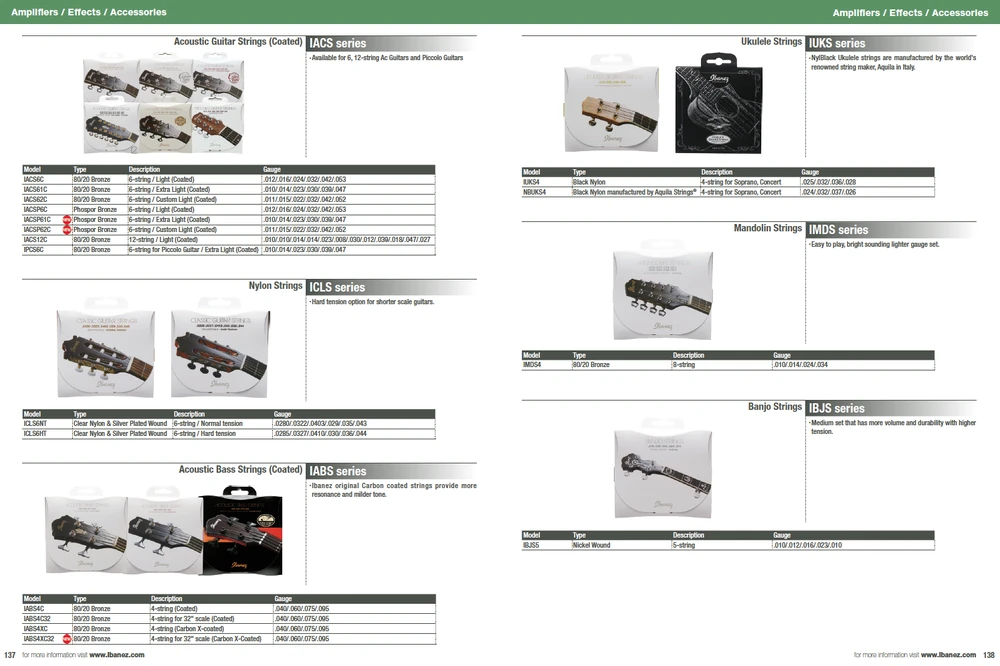Click the normal tension nylon strings package
This screenshot has height=666, width=1000.
coord(106,348)
